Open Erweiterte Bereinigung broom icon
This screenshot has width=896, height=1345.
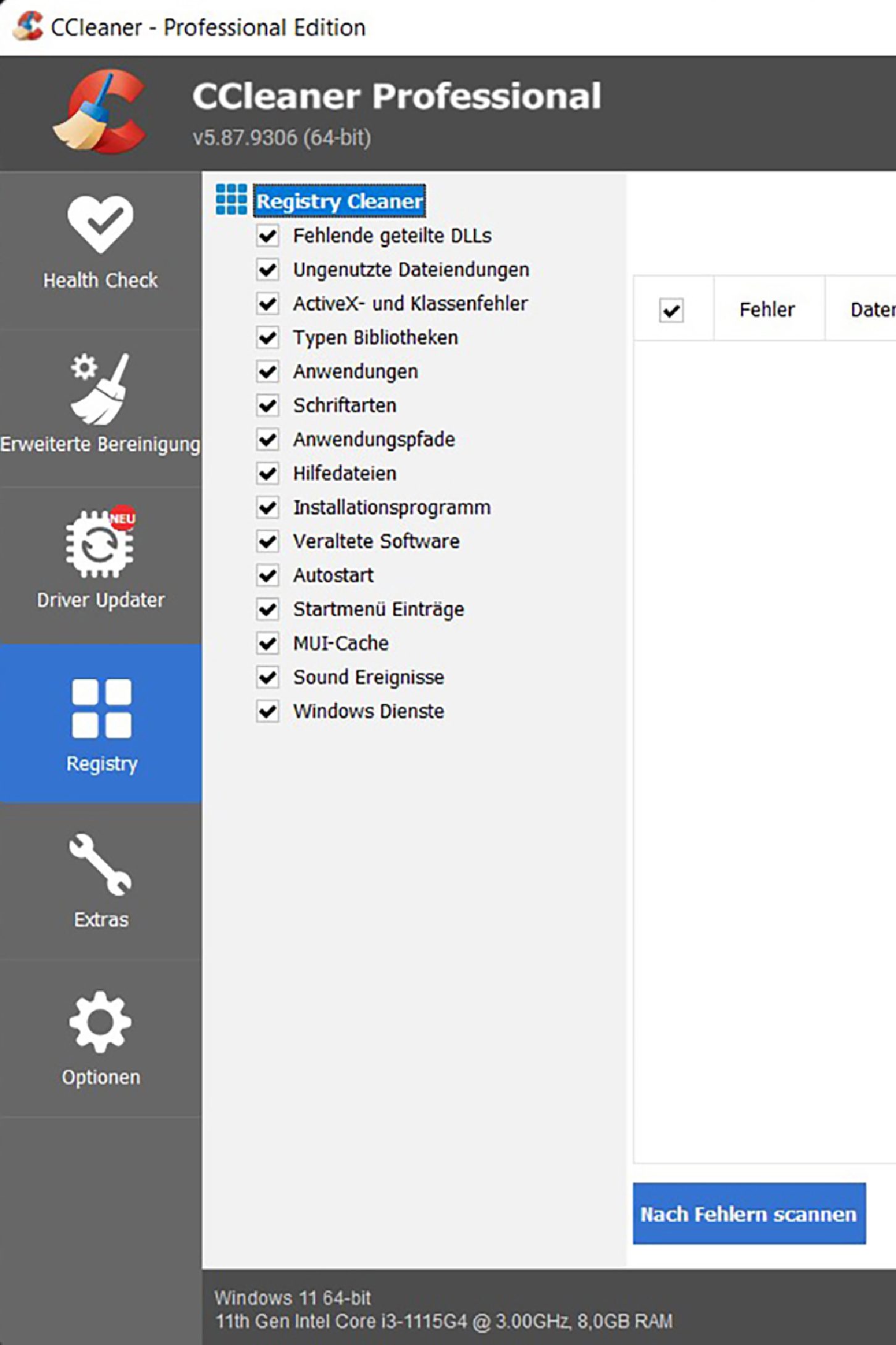(100, 388)
